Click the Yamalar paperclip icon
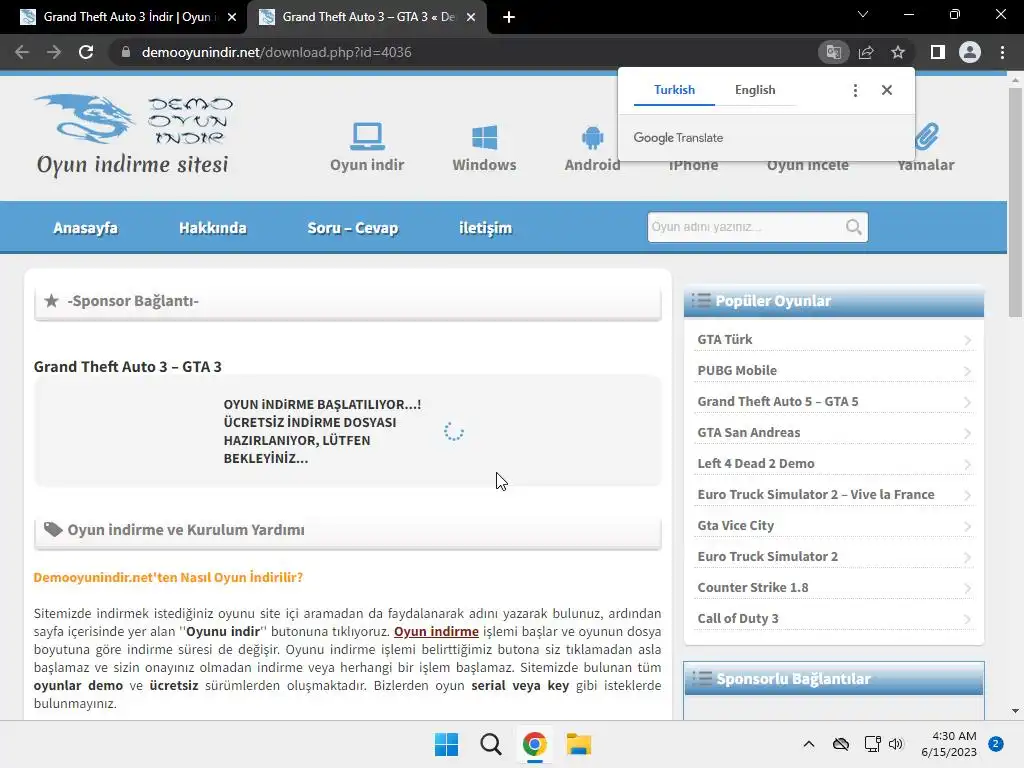This screenshot has width=1024, height=768. click(927, 136)
